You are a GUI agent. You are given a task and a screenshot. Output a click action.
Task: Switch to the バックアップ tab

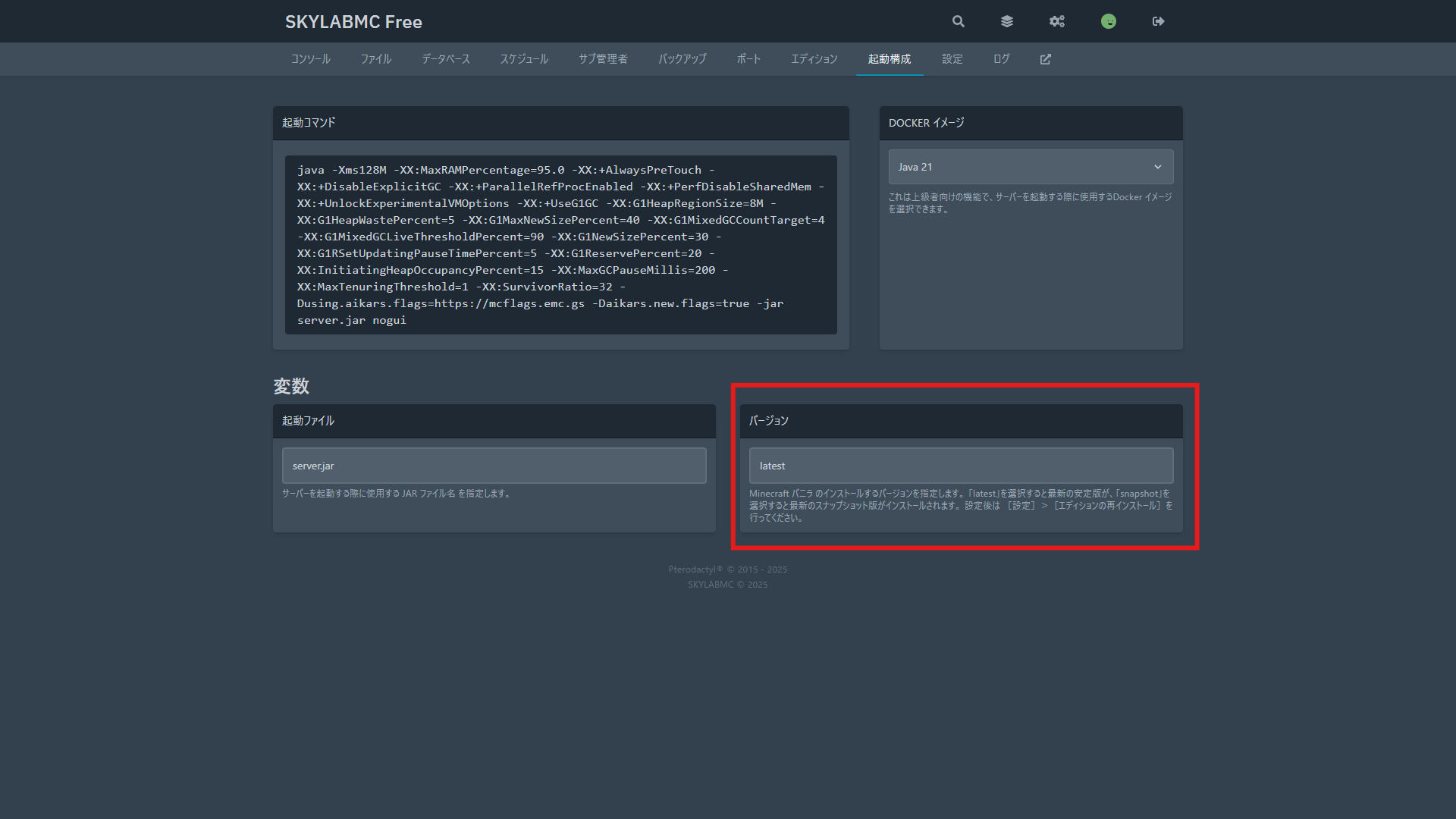682,59
